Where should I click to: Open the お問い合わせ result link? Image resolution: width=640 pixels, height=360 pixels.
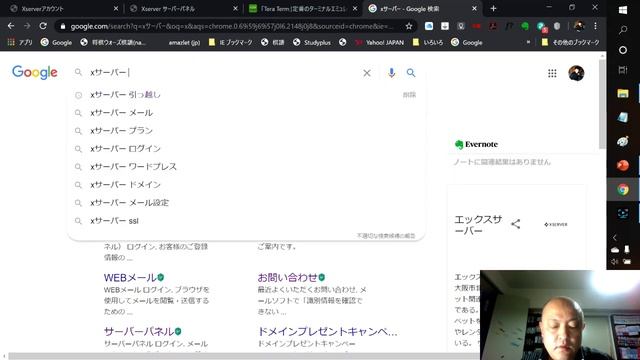tap(287, 278)
